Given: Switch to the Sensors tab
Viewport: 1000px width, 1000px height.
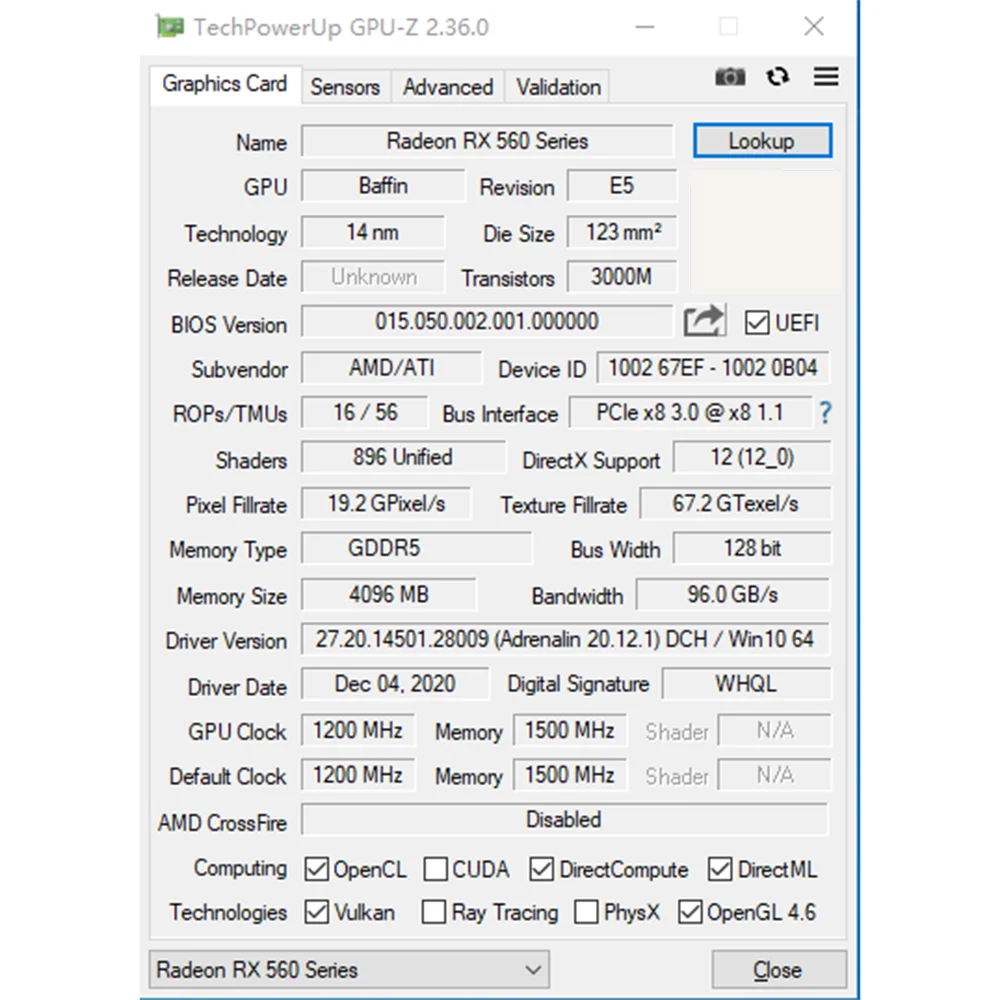Looking at the screenshot, I should 345,87.
